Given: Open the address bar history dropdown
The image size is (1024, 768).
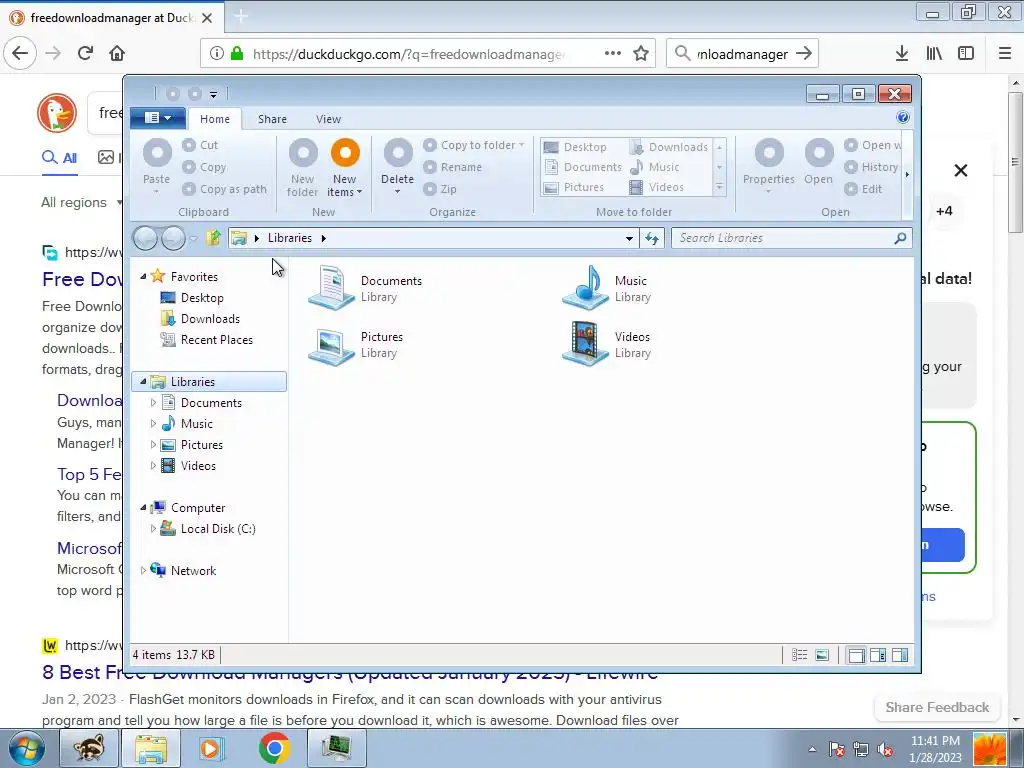Looking at the screenshot, I should (629, 238).
